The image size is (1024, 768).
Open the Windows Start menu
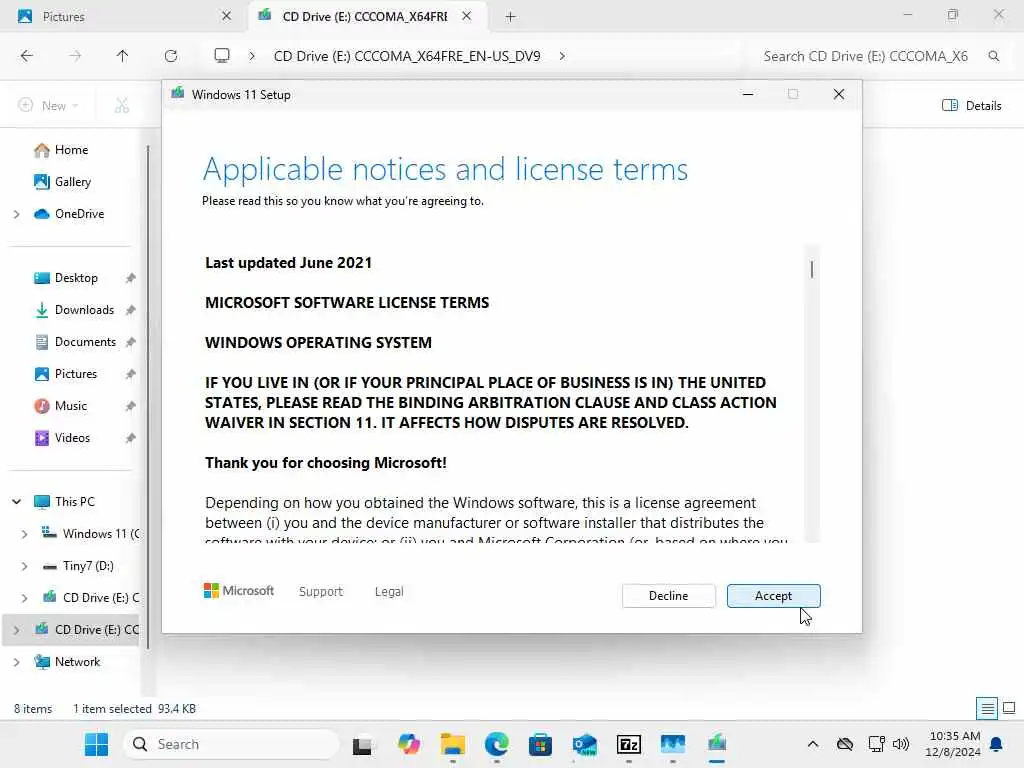pos(97,744)
